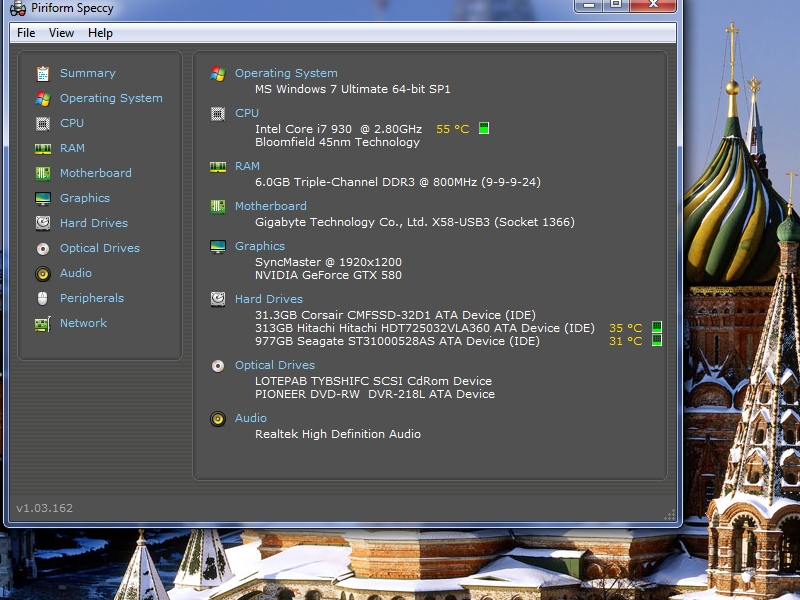Click the Summary icon in sidebar
The width and height of the screenshot is (800, 600).
43,73
